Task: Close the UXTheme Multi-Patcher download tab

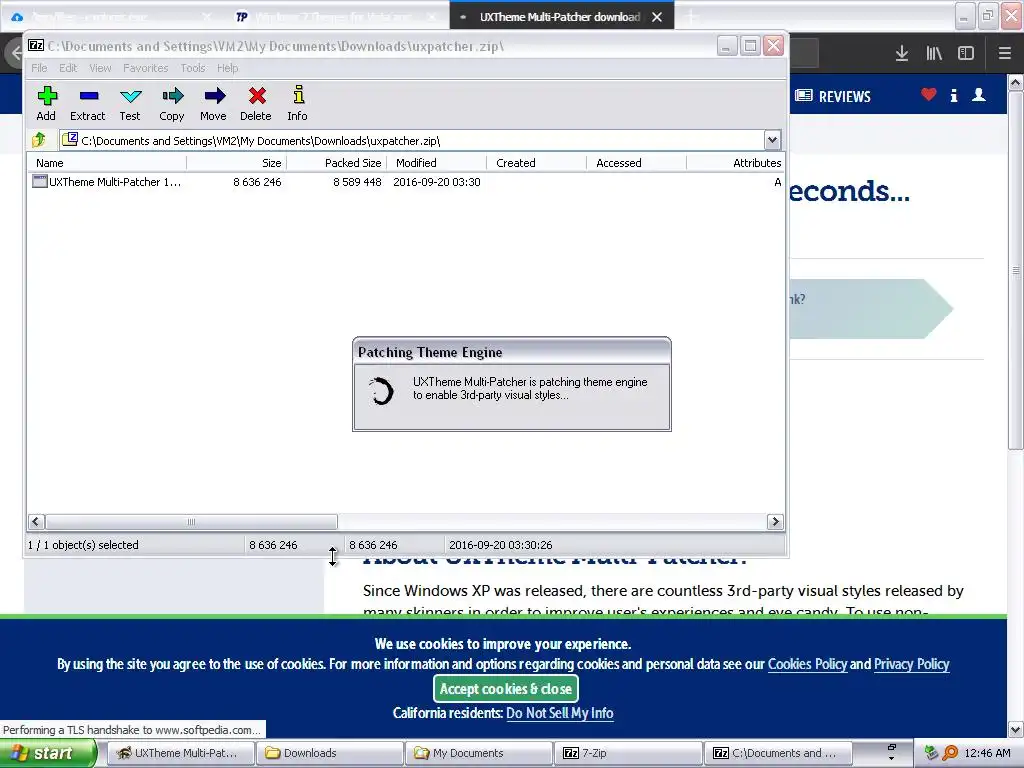Action: click(657, 17)
